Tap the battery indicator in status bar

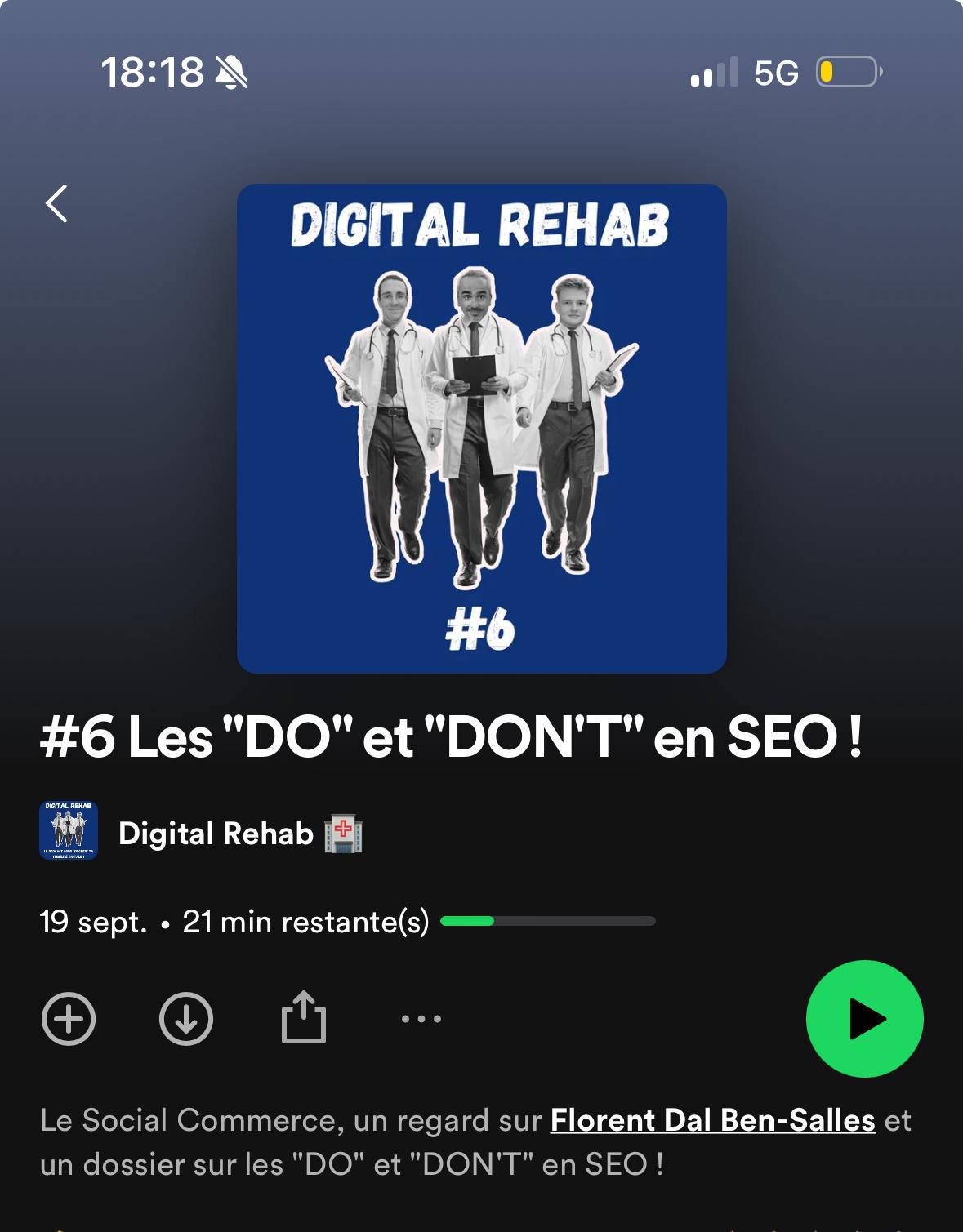(849, 73)
